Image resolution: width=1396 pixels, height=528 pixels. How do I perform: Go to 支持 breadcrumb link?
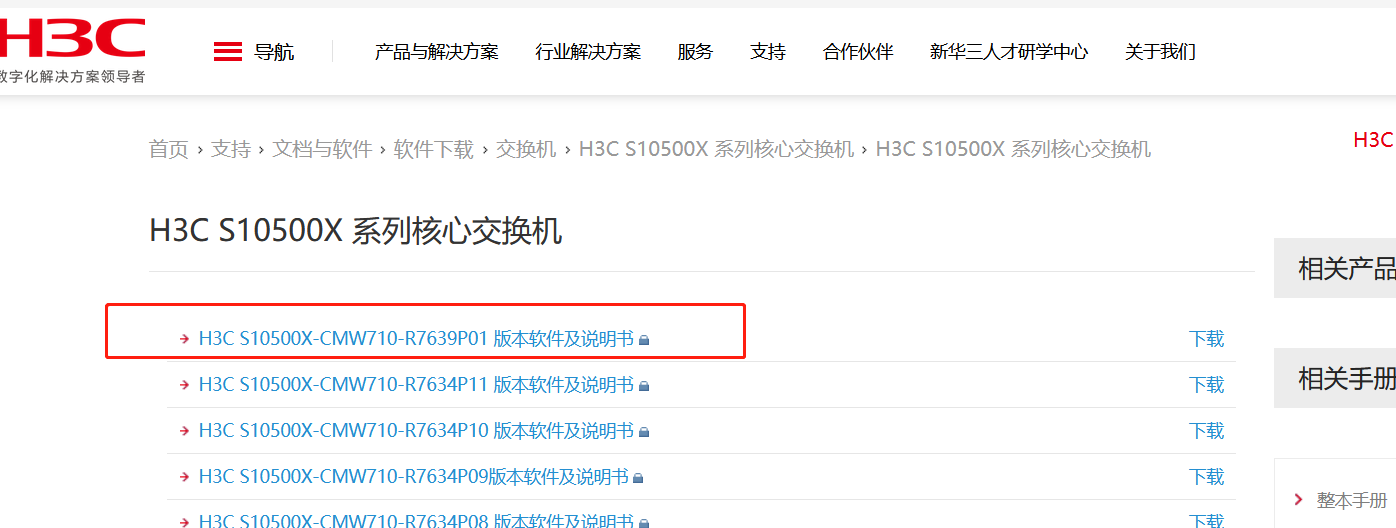click(x=231, y=149)
